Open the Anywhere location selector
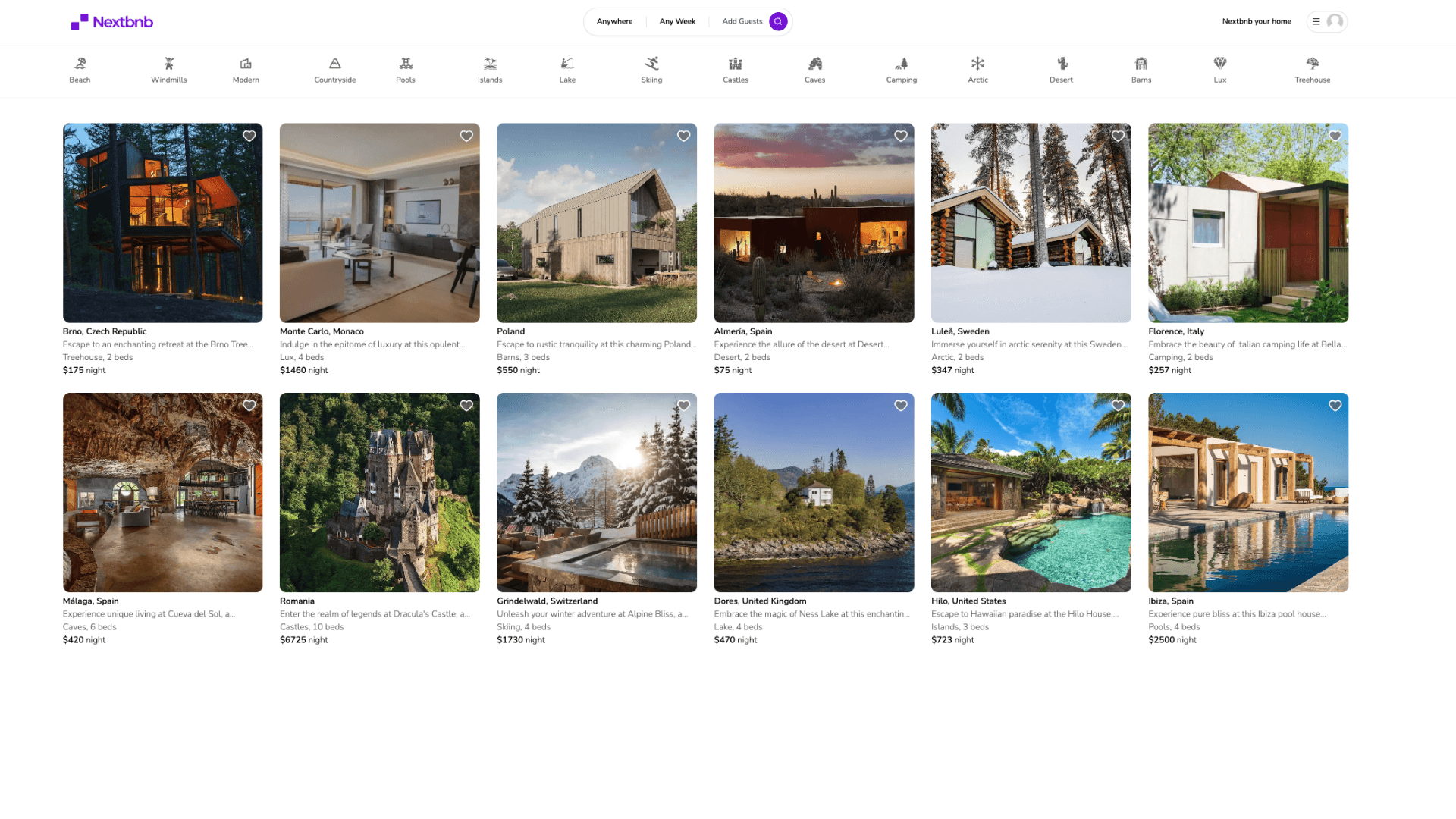The height and width of the screenshot is (819, 1456). coord(614,21)
